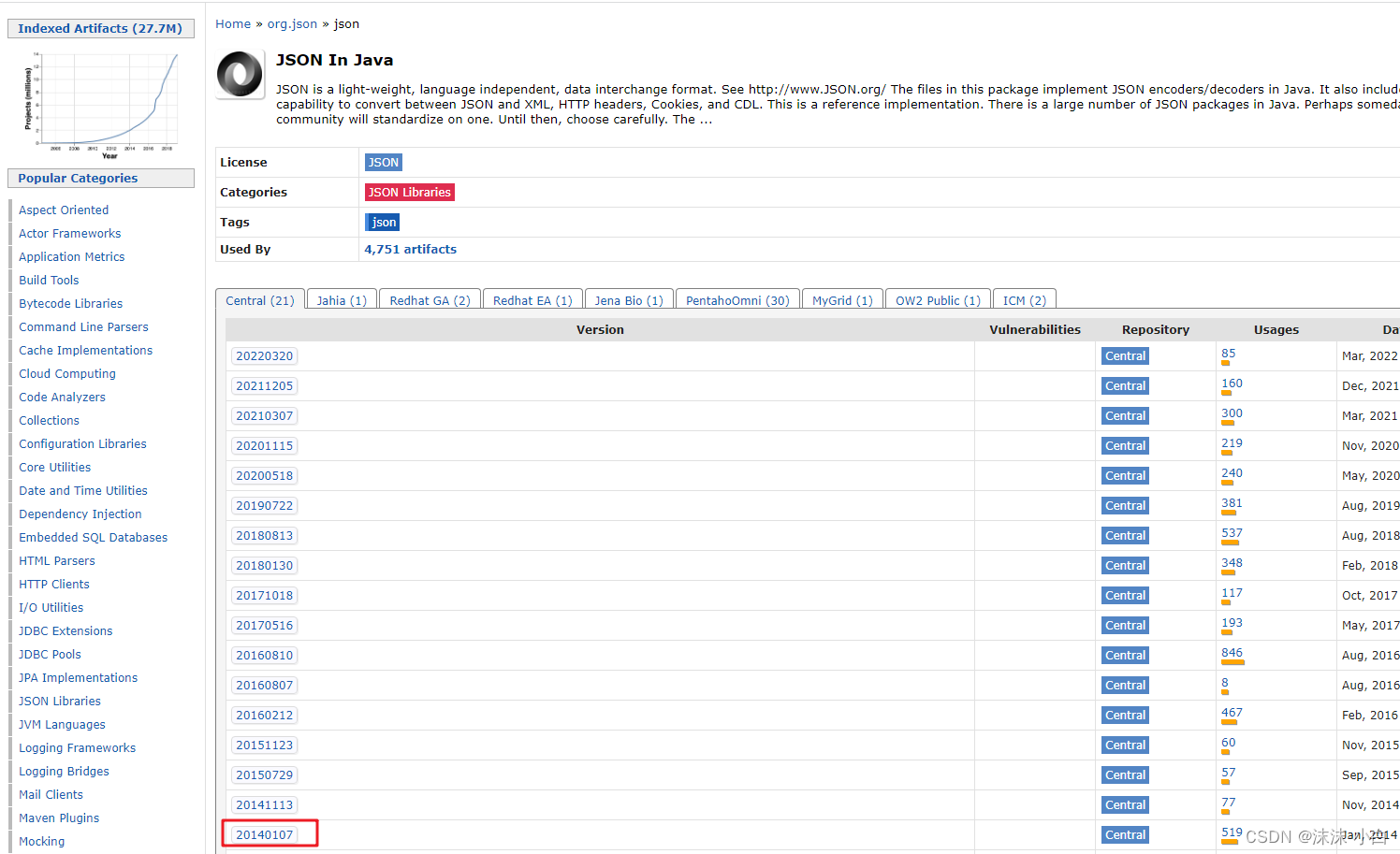
Task: Click usages count 85
Action: coord(1229,354)
